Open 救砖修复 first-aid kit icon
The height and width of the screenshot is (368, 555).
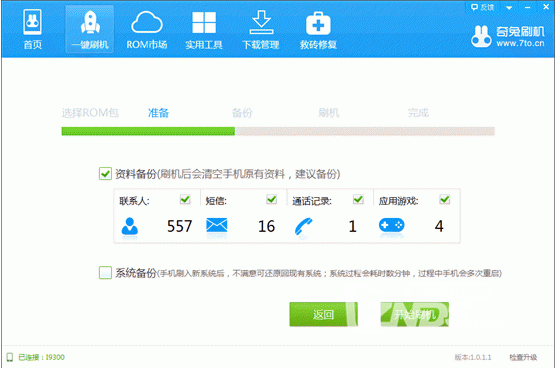pos(318,23)
